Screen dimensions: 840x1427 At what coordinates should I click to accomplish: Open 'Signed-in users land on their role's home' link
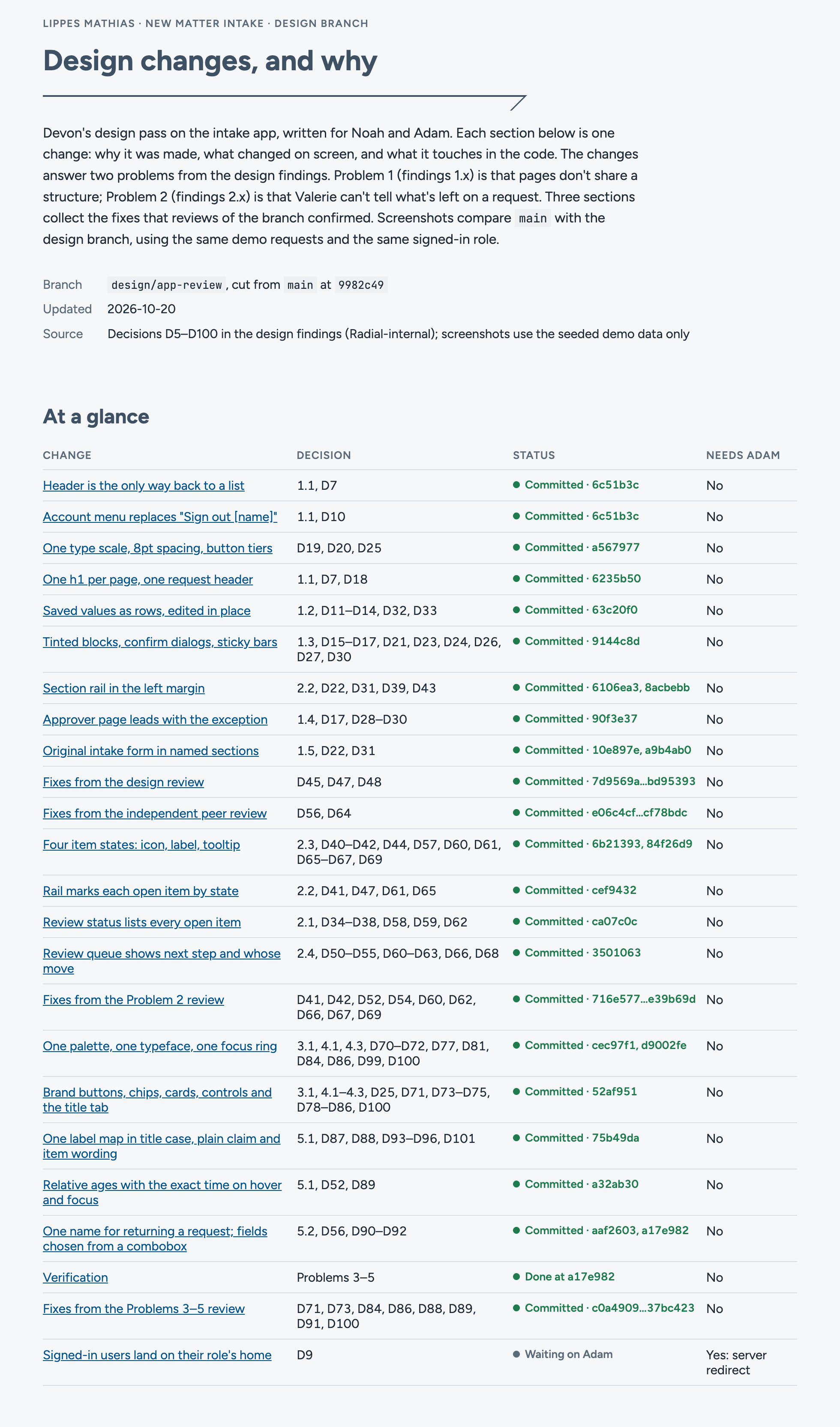click(x=157, y=1355)
